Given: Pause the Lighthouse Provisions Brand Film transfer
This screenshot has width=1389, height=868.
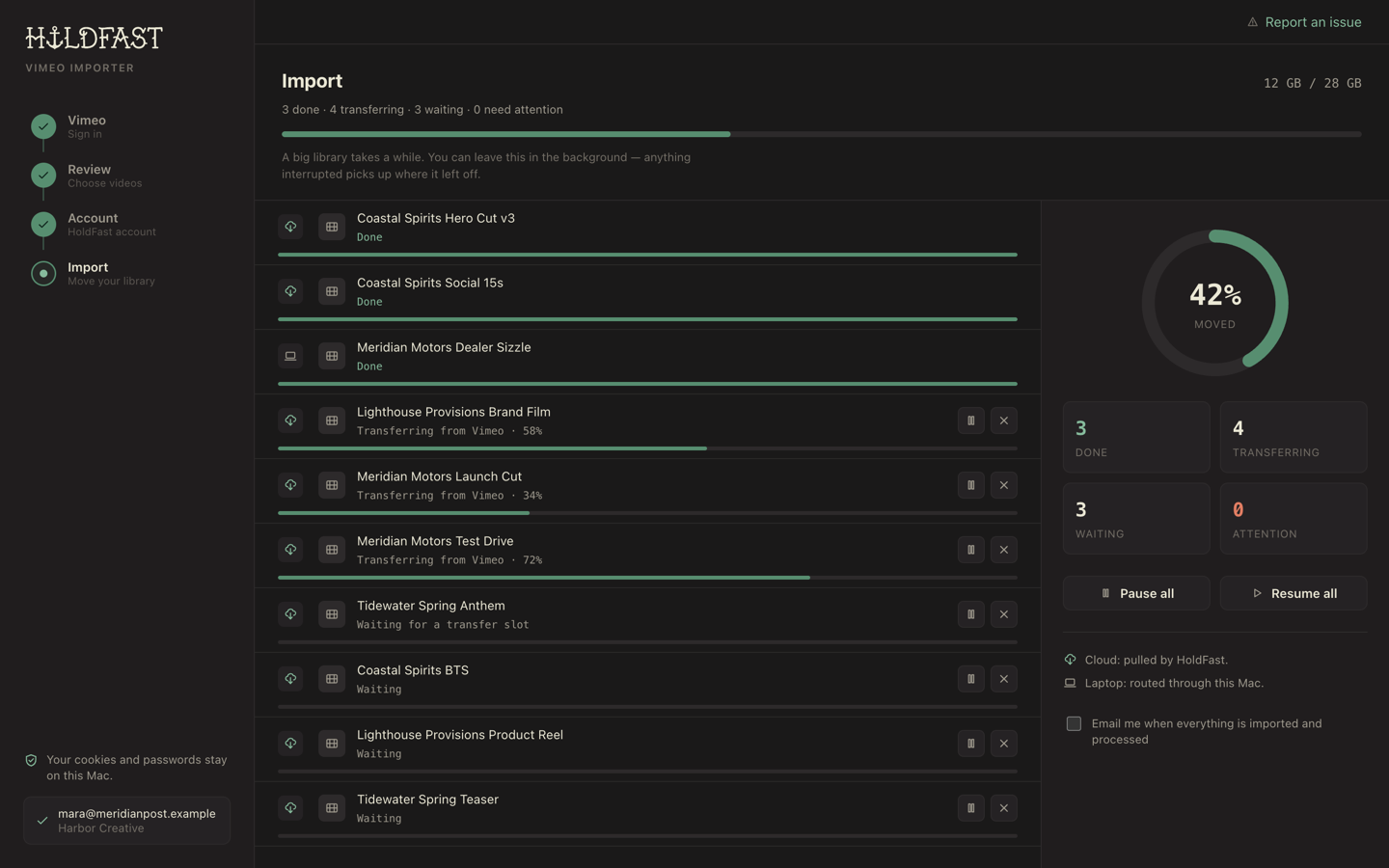Looking at the screenshot, I should coord(971,420).
